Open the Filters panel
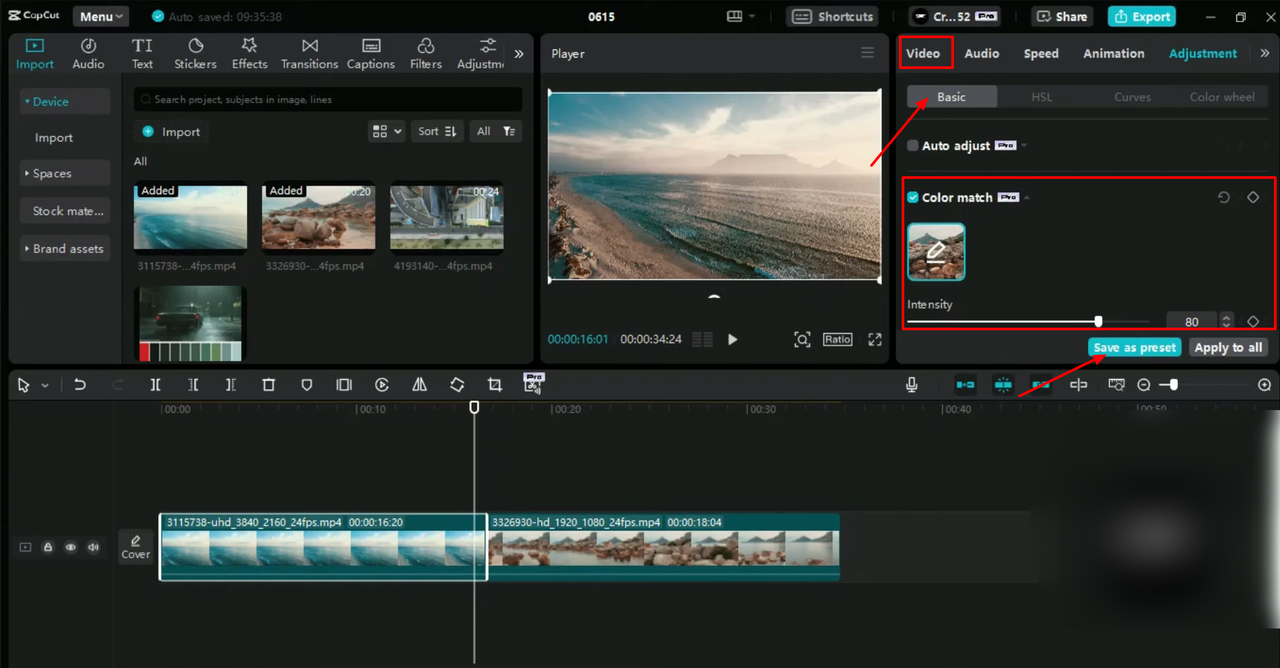 [x=426, y=54]
